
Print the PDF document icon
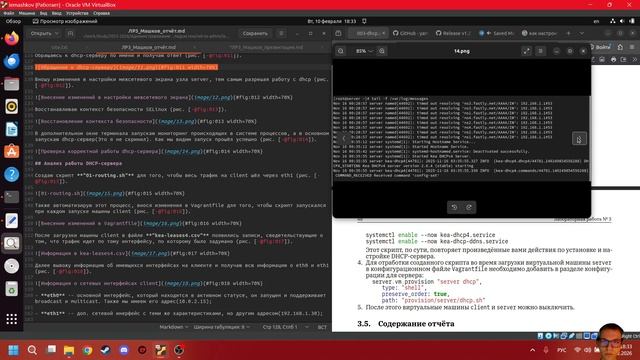pyautogui.click(x=613, y=60)
